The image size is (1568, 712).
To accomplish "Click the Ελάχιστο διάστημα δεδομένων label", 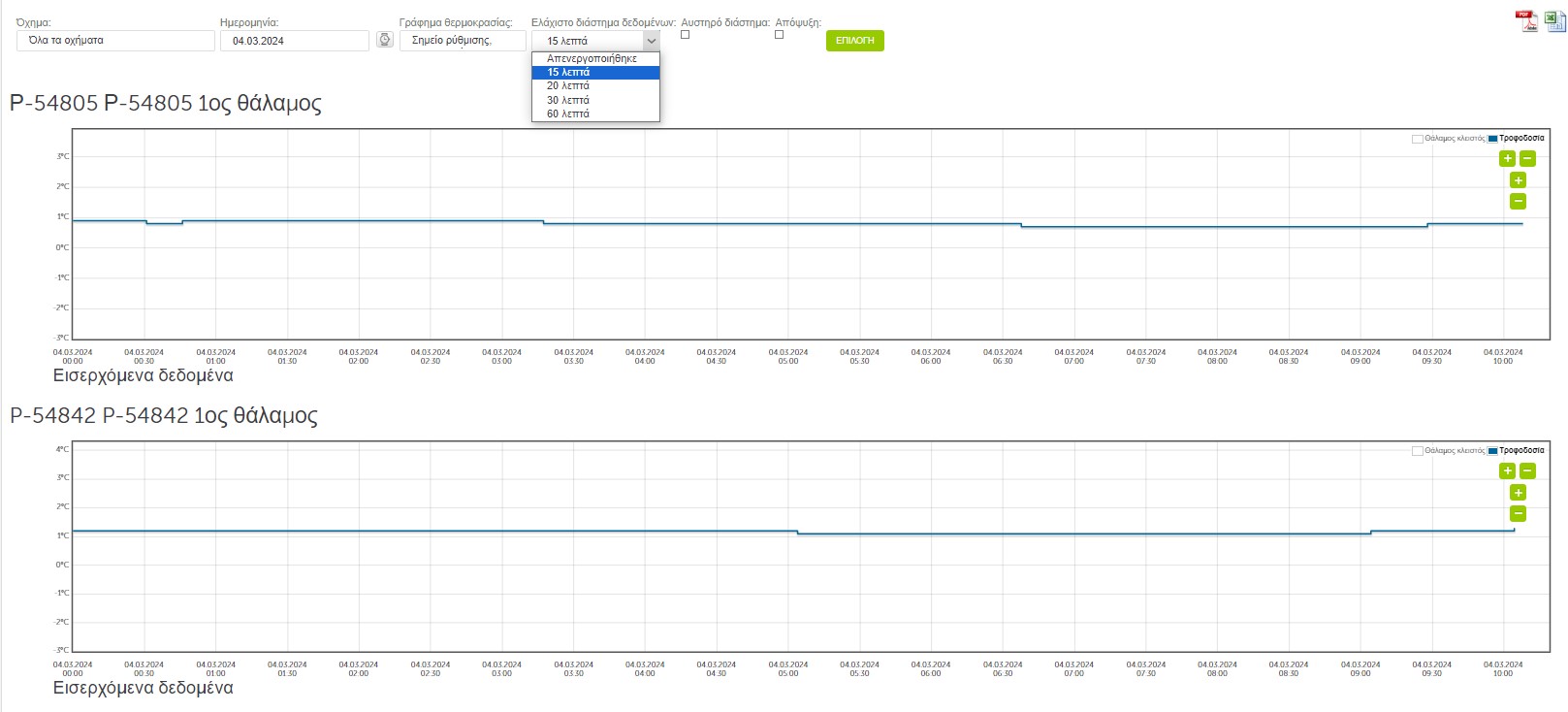I will [603, 22].
